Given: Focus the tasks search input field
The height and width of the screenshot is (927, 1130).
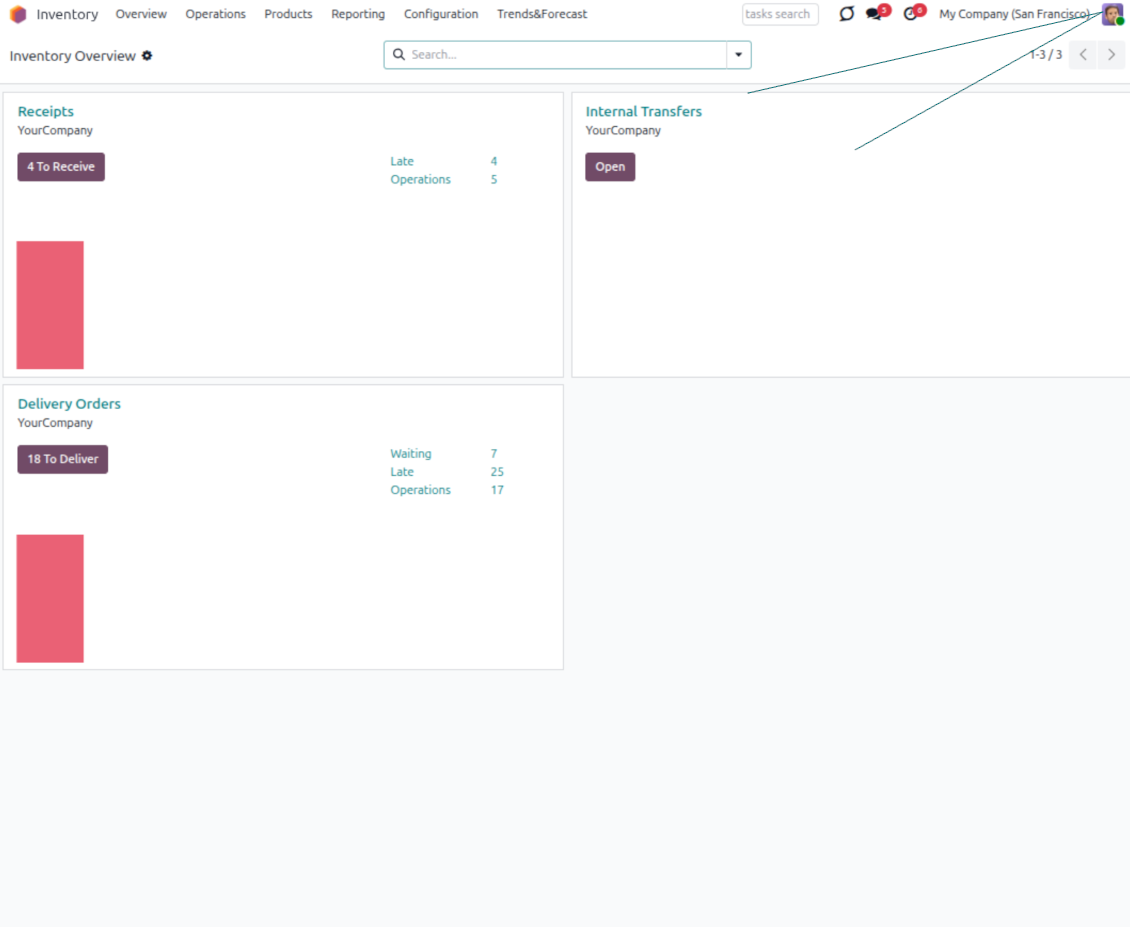Looking at the screenshot, I should [780, 14].
